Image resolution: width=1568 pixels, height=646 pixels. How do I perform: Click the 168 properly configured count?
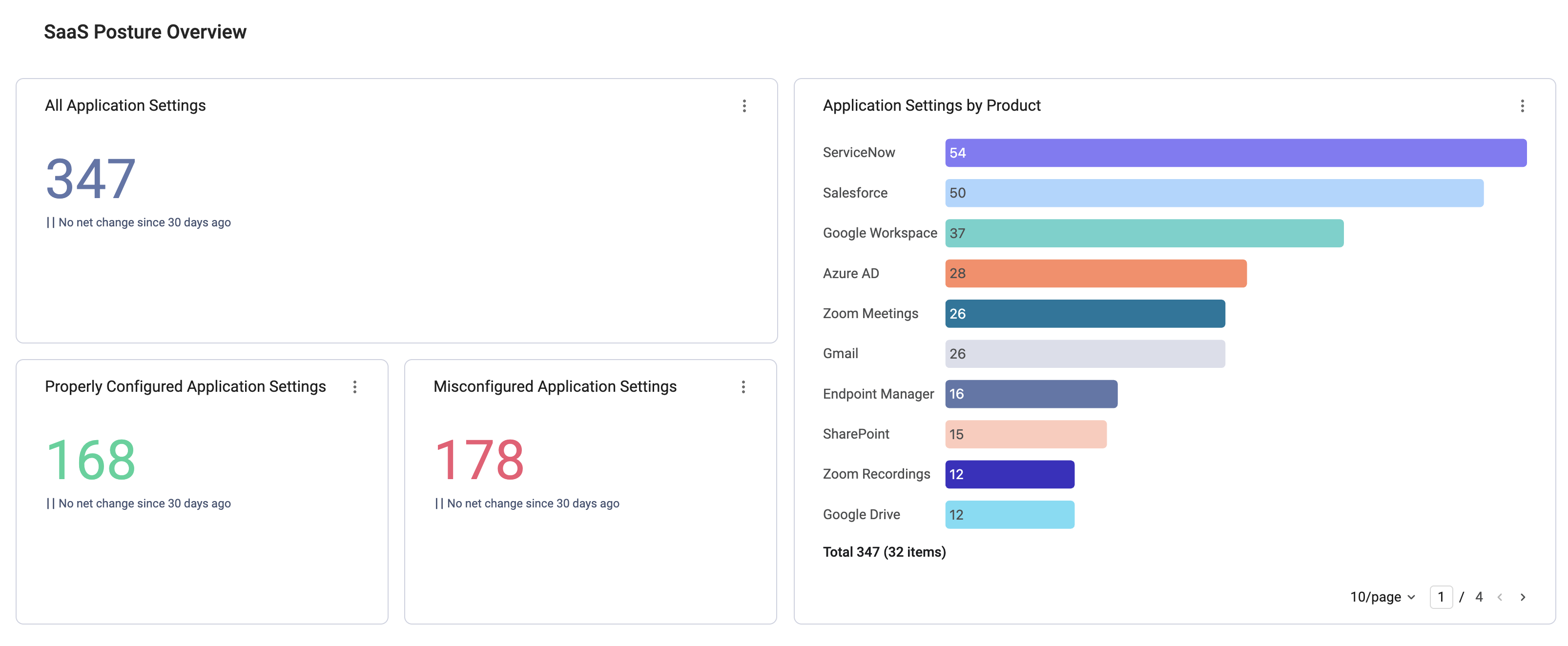91,460
